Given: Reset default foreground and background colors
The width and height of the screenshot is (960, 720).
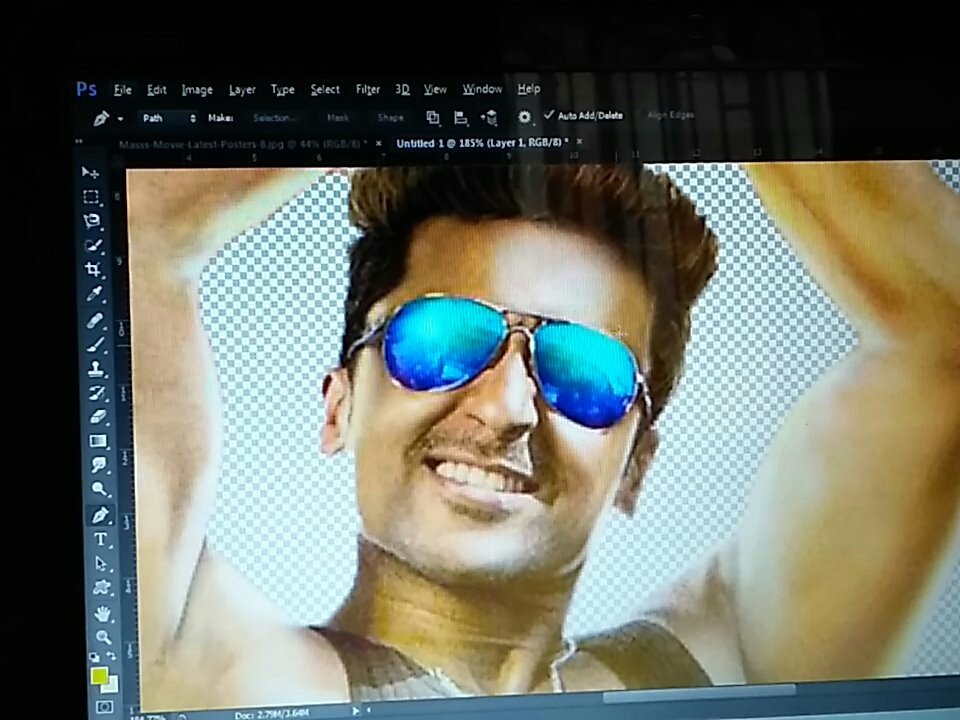Looking at the screenshot, I should click(94, 656).
